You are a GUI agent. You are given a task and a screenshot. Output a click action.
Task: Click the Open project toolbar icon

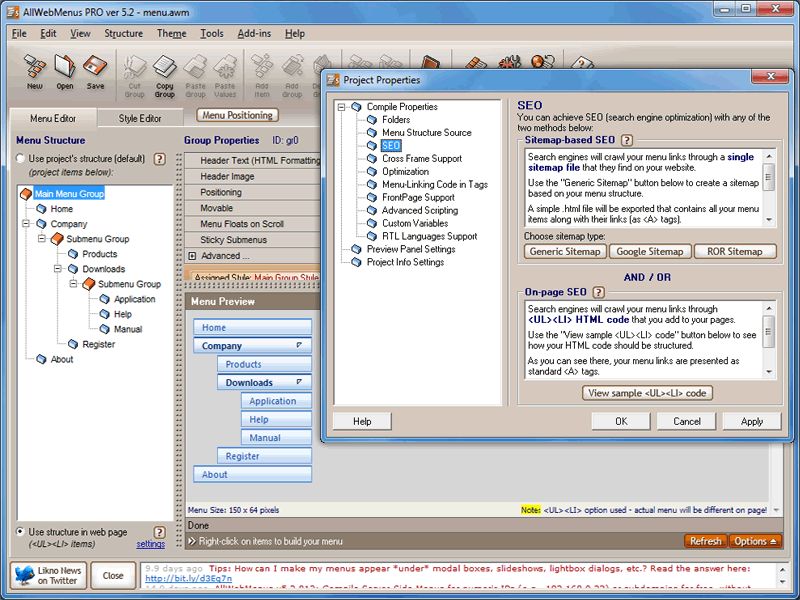pyautogui.click(x=65, y=66)
